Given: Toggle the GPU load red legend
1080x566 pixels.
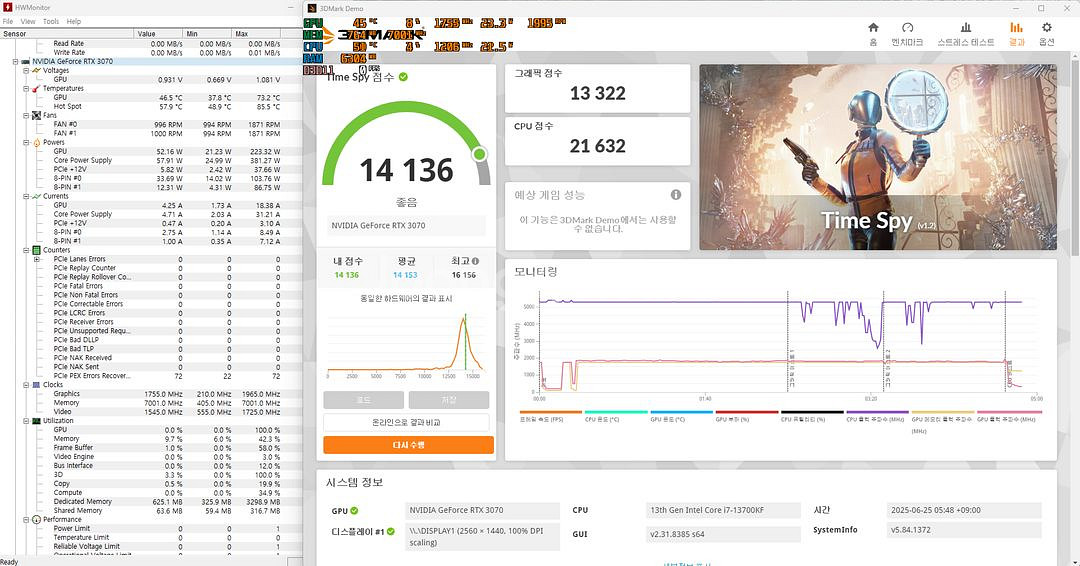Looking at the screenshot, I should pos(747,416).
